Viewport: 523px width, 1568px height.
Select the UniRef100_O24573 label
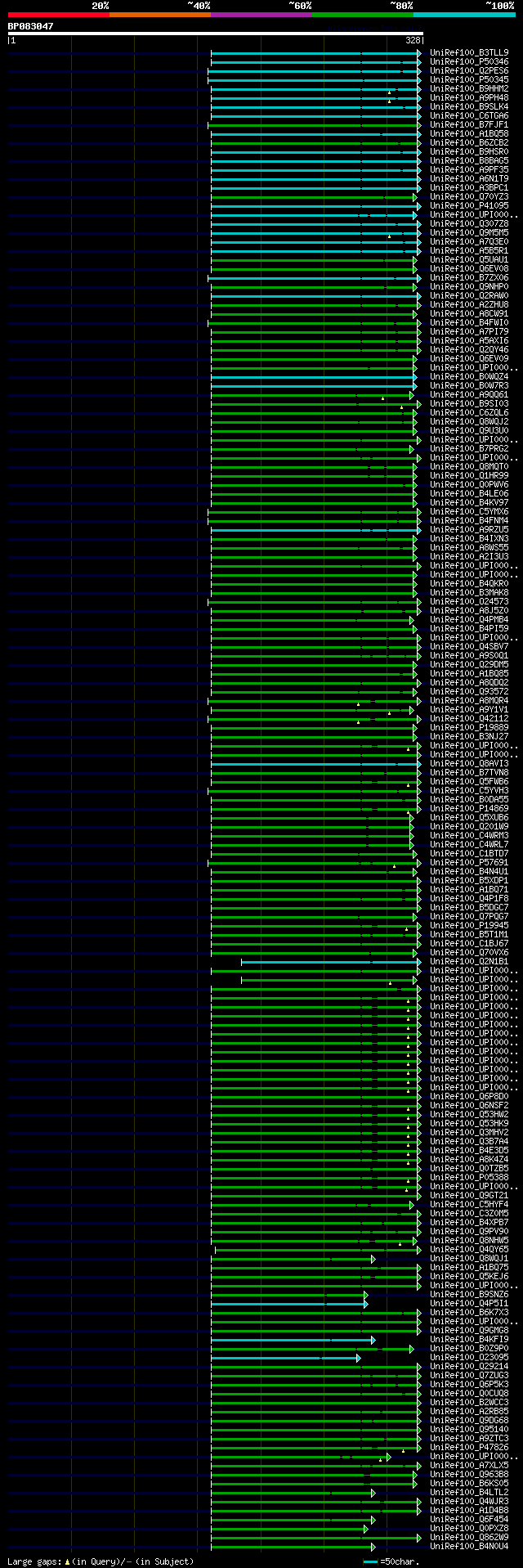(469, 601)
